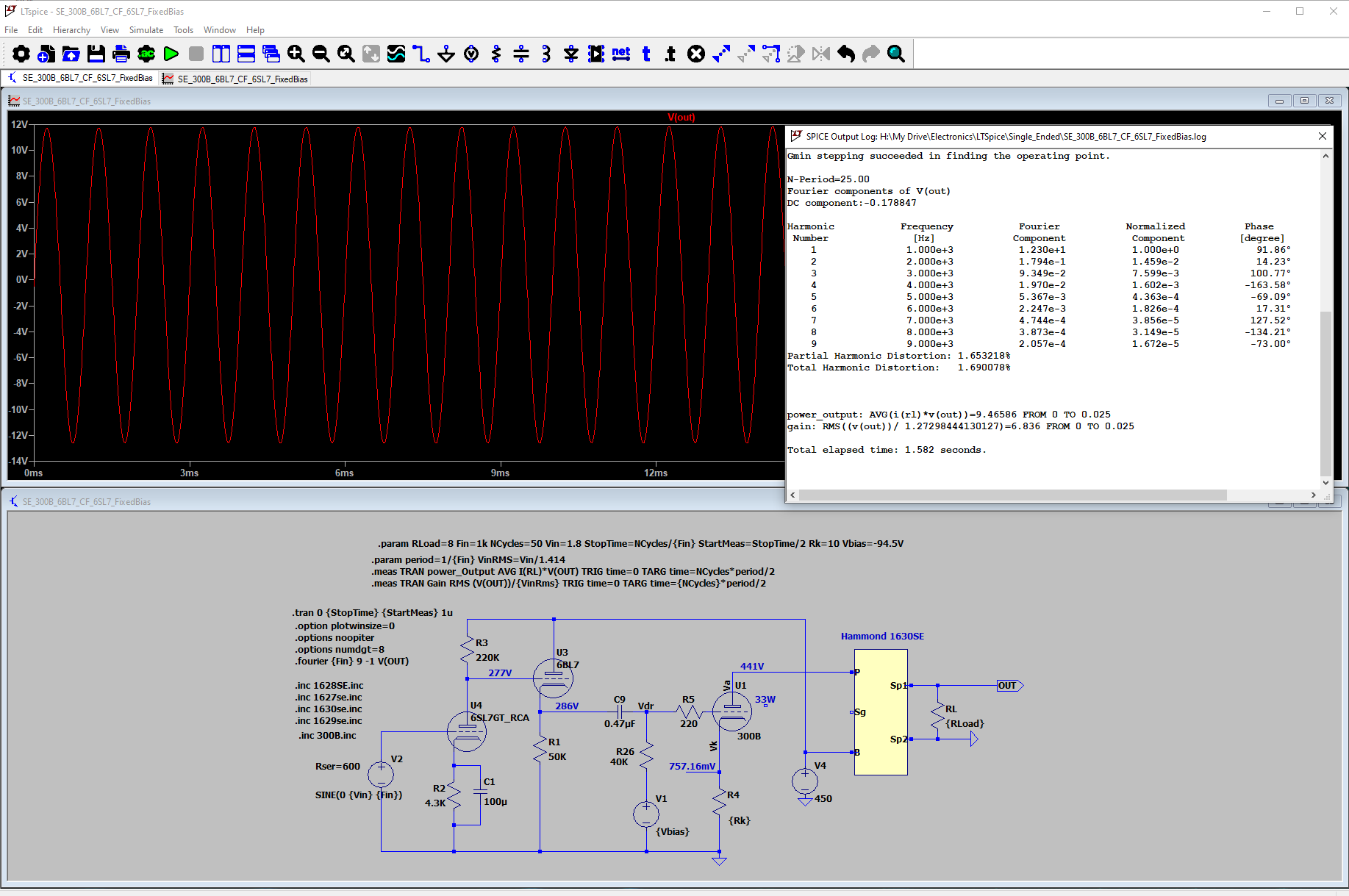Image resolution: width=1349 pixels, height=896 pixels.
Task: Activate the Delete tool (X circle)
Action: 696,54
